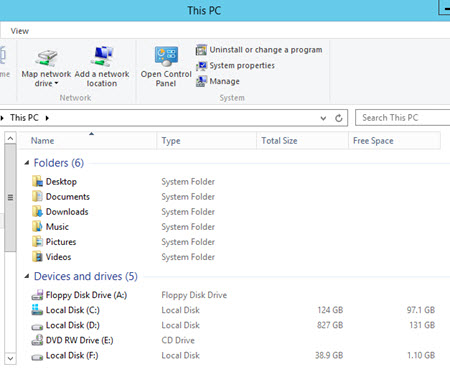Image resolution: width=450 pixels, height=372 pixels.
Task: Click the 1.10 GB free space value
Action: tap(421, 355)
